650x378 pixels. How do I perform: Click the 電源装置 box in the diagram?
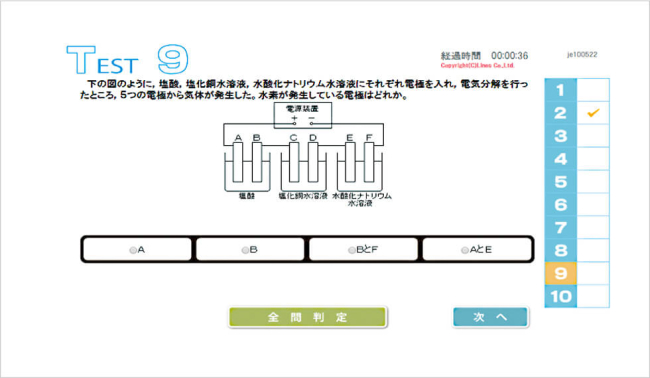[x=303, y=115]
